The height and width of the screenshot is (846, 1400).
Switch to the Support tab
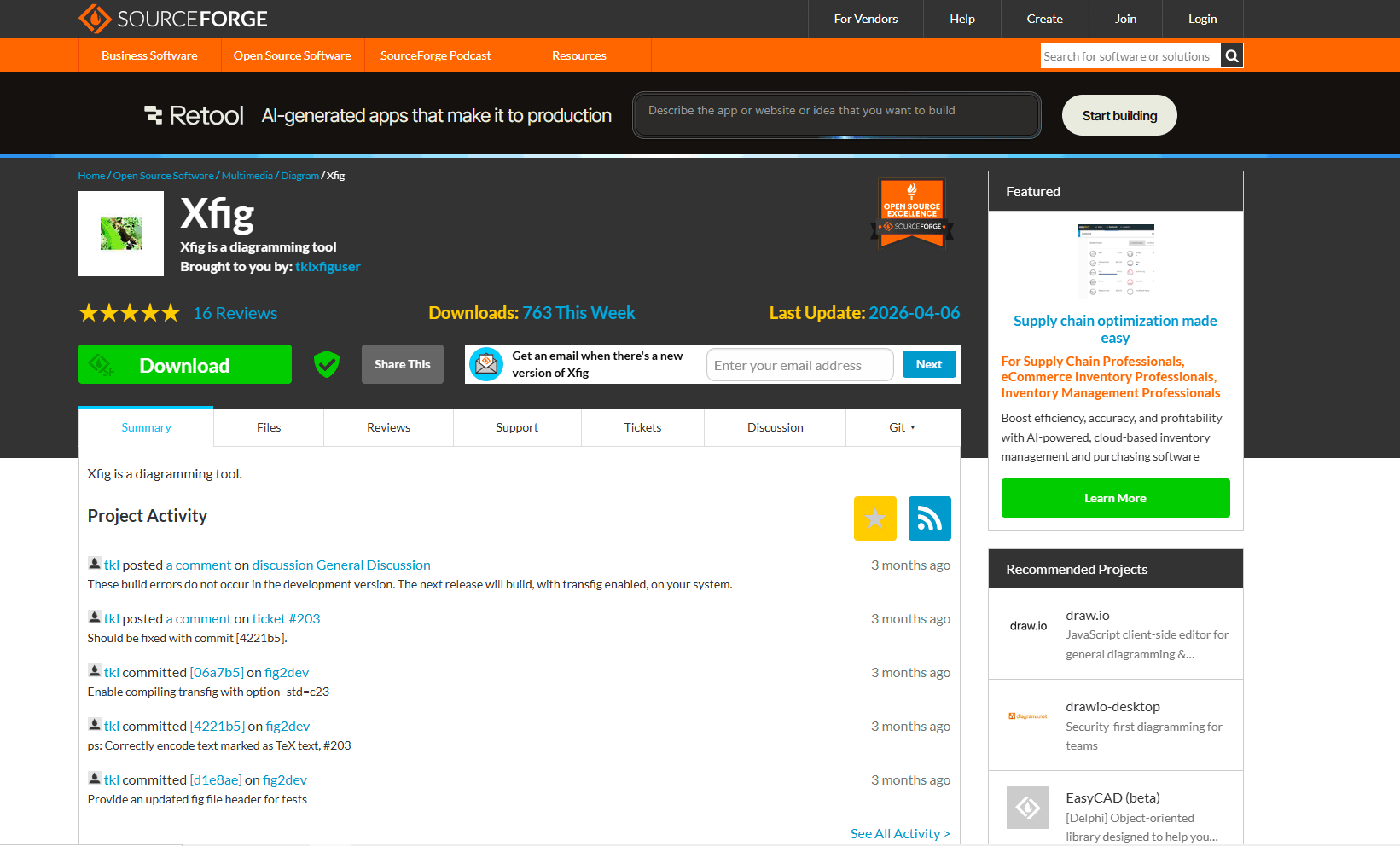pyautogui.click(x=517, y=427)
